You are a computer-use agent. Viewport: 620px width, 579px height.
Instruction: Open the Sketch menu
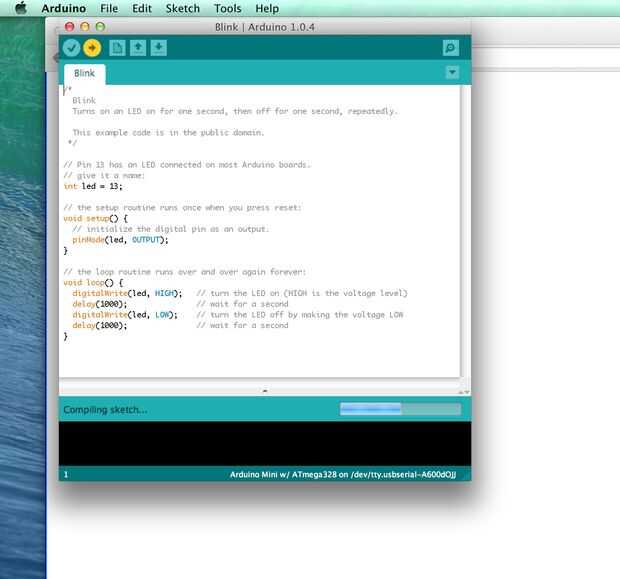183,8
